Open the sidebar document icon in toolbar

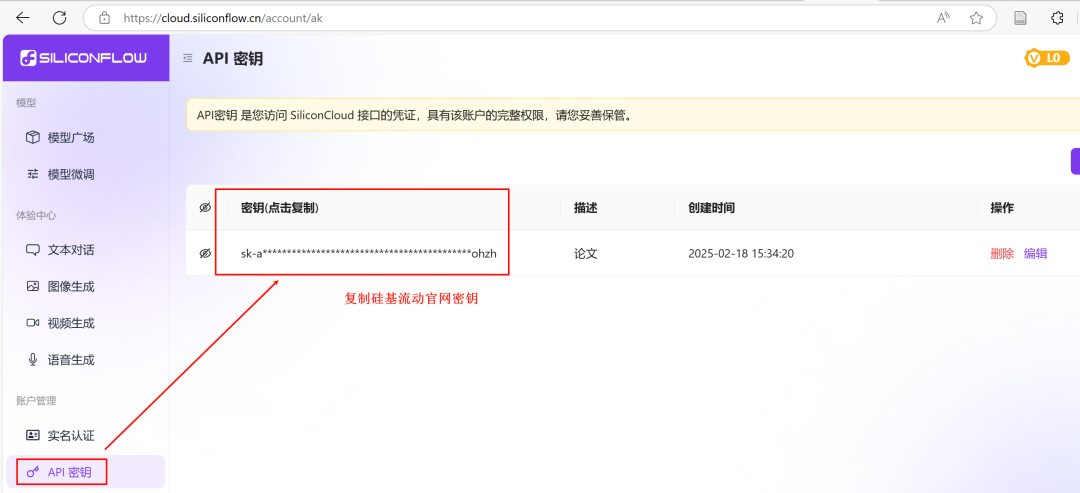[1021, 18]
